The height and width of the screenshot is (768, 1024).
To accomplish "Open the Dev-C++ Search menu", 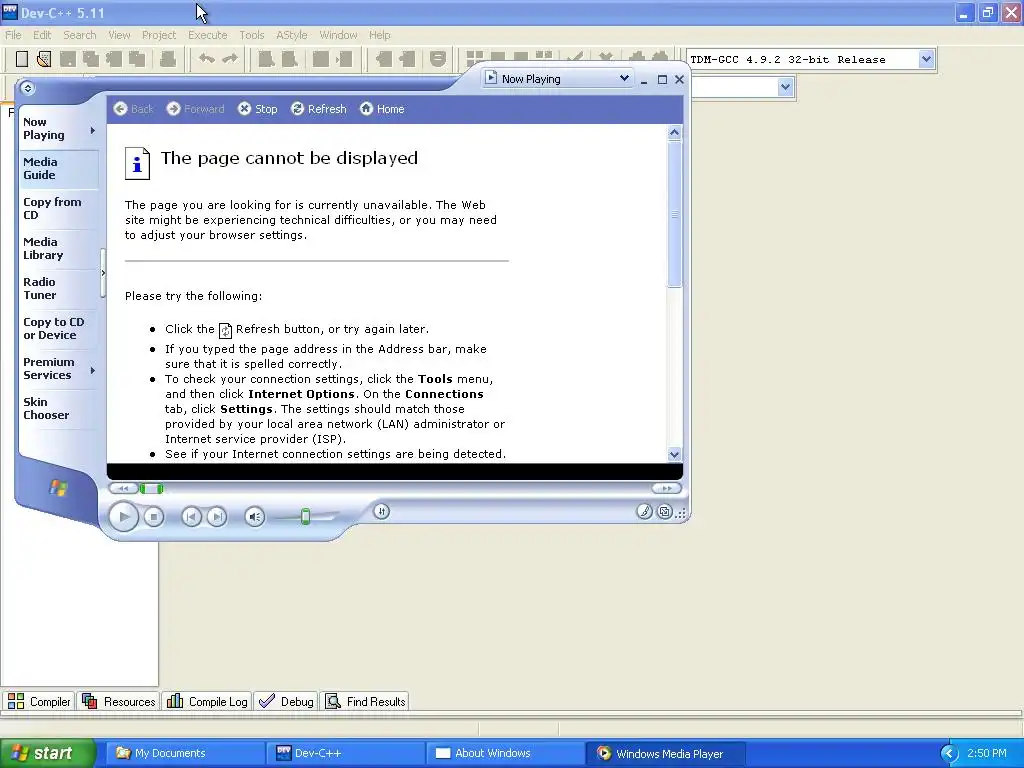I will (x=80, y=35).
